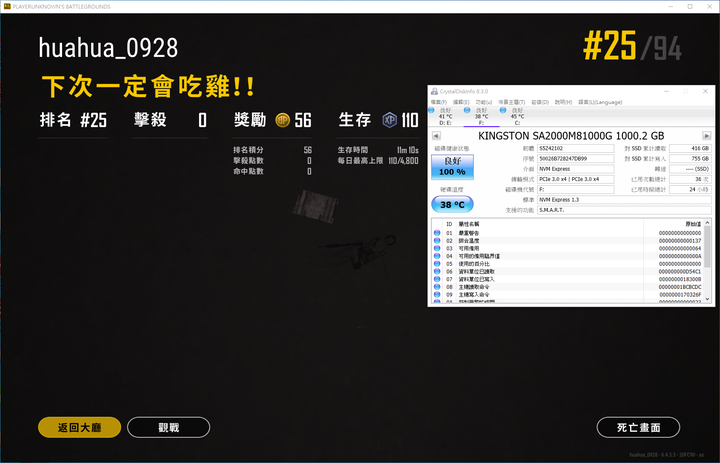720x463 pixels.
Task: Click the power-on count value 36
Action: [x=690, y=179]
